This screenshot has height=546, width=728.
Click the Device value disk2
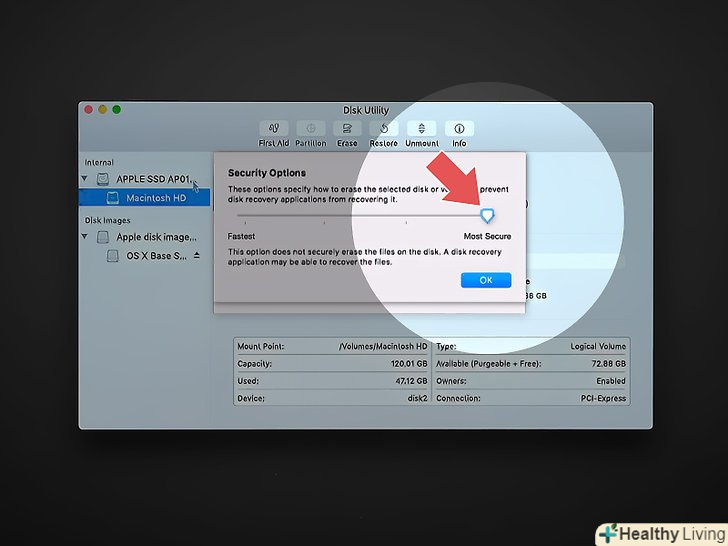pyautogui.click(x=417, y=398)
